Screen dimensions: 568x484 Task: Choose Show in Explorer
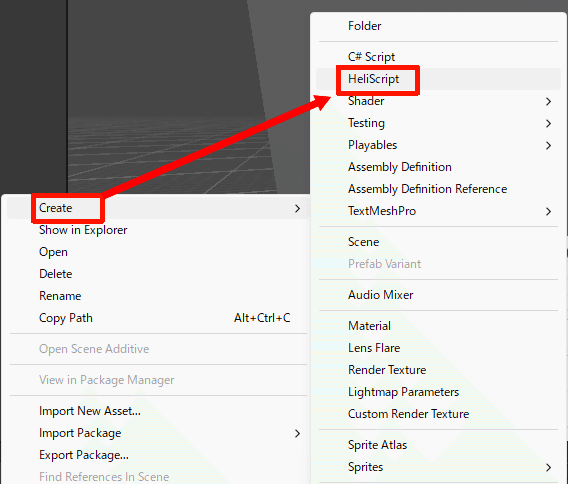click(83, 230)
